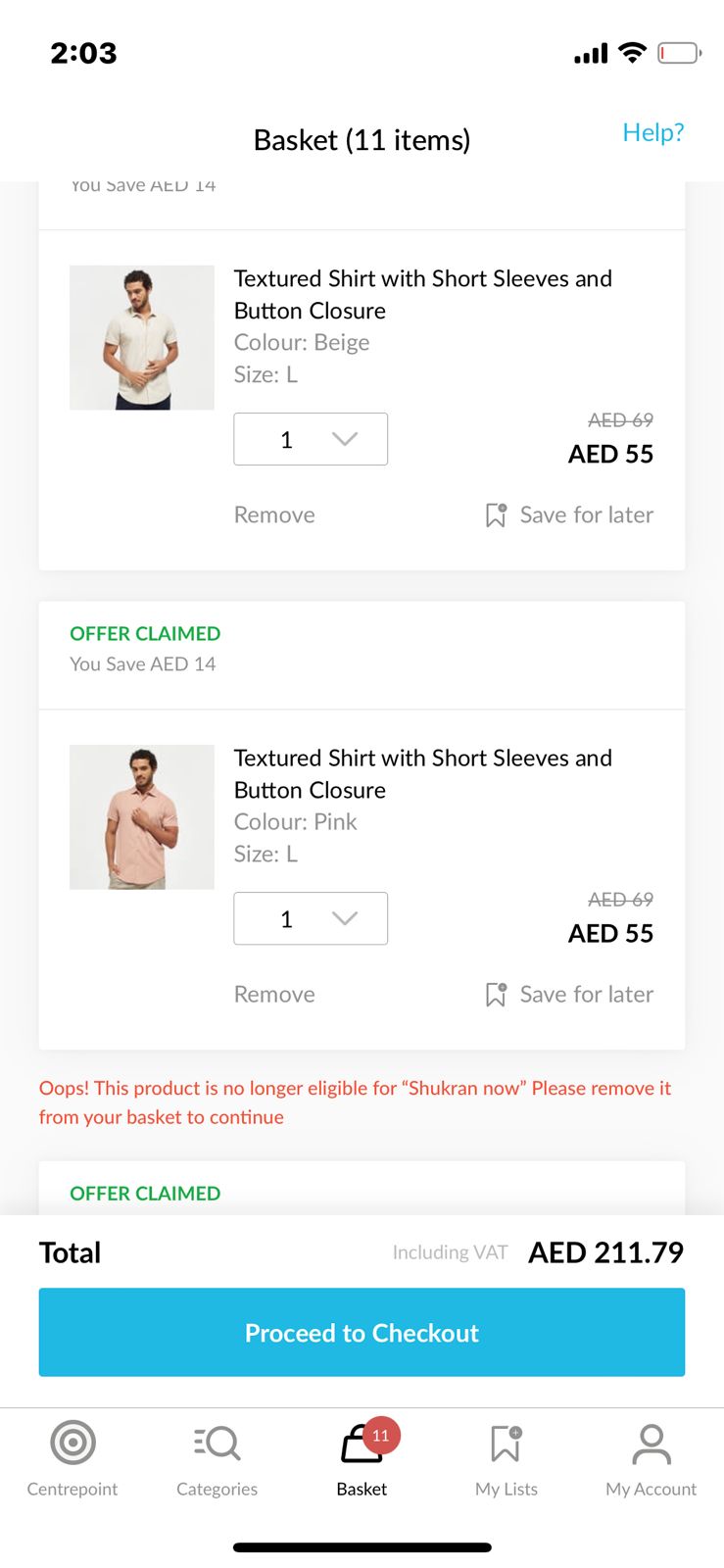The image size is (724, 1568).
Task: Remove the Beige textured shirt
Action: tap(274, 515)
